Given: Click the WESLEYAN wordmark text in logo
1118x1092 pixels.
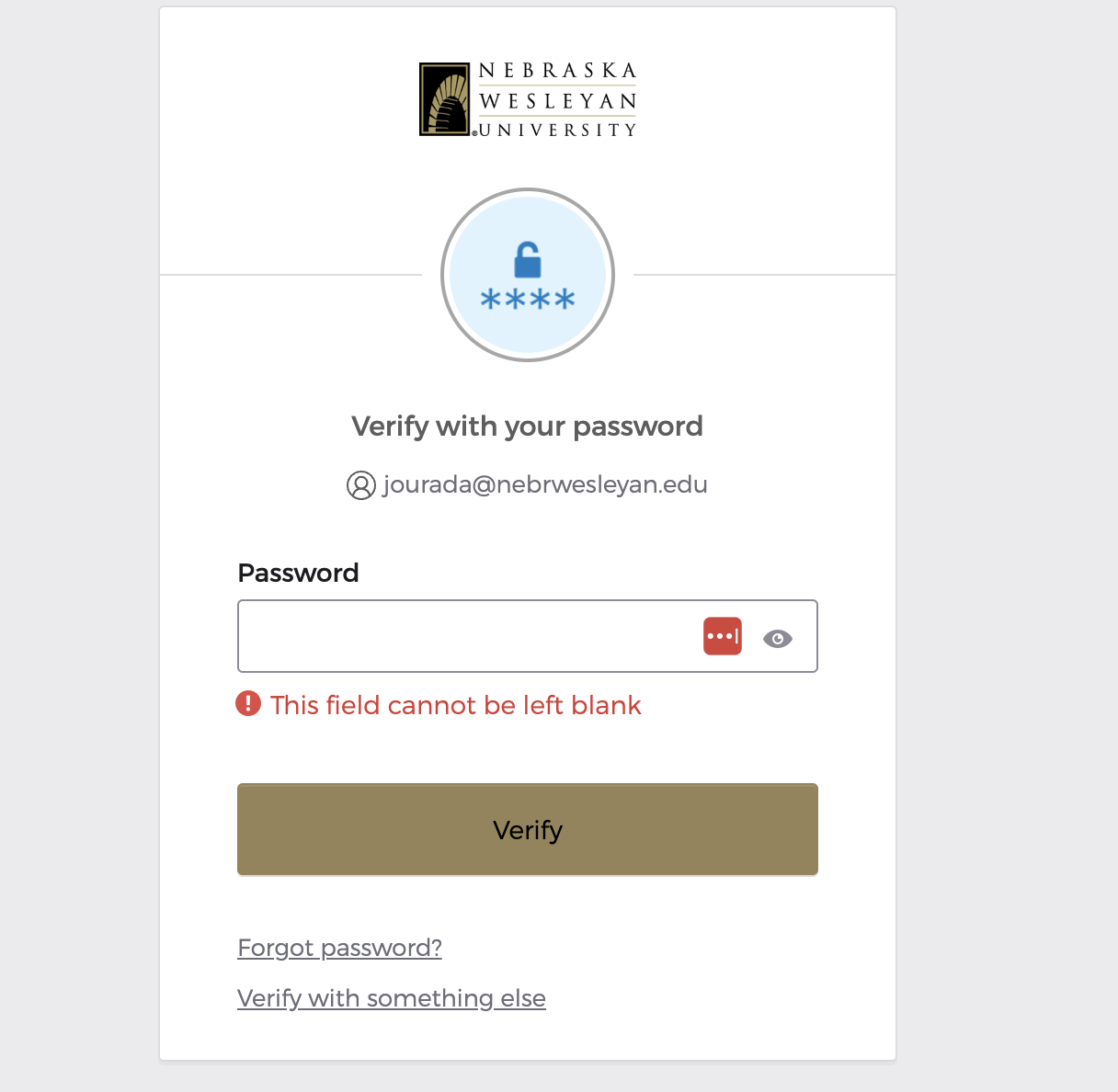Looking at the screenshot, I should pos(557,100).
